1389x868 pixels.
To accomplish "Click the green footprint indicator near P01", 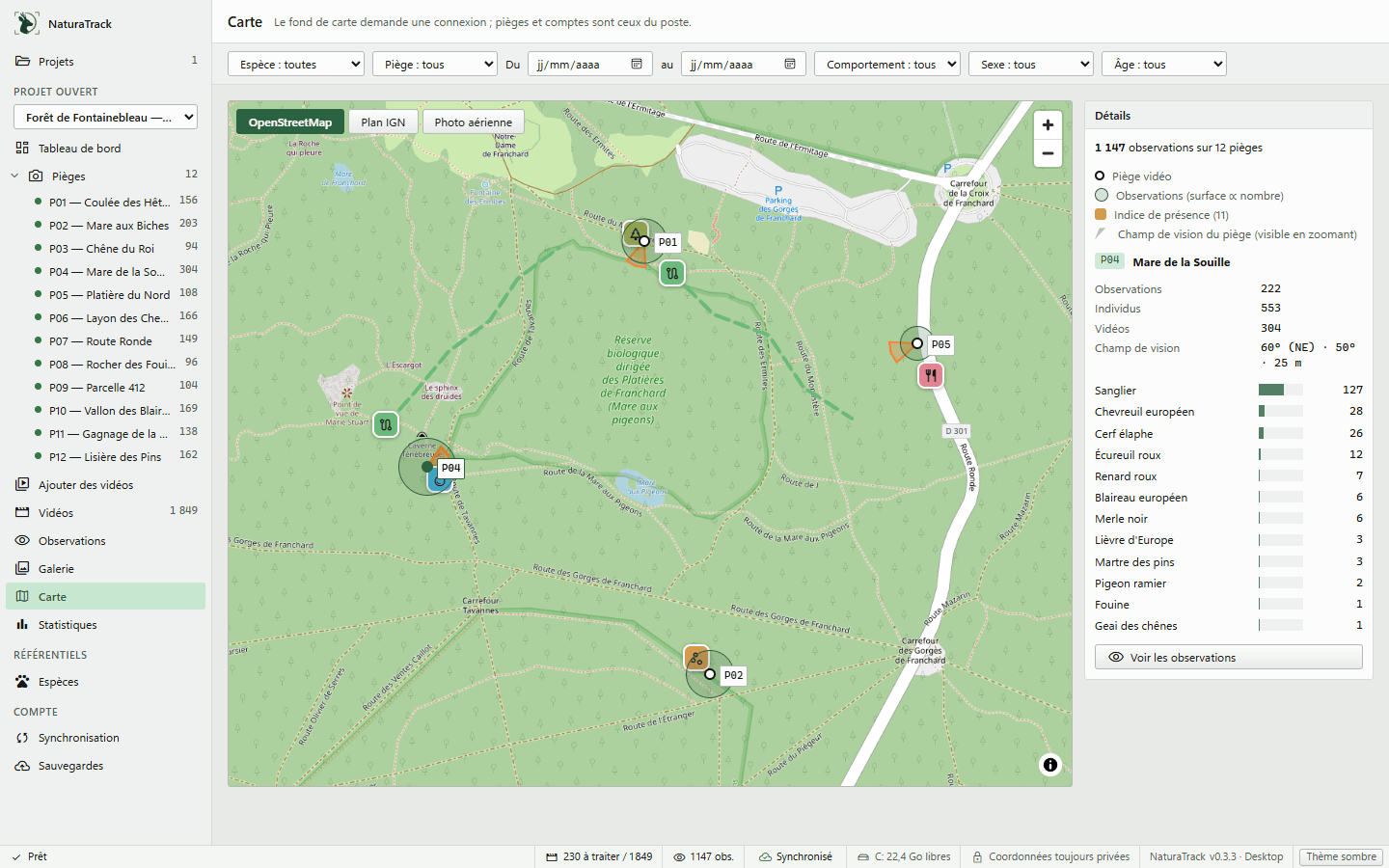I will (672, 274).
